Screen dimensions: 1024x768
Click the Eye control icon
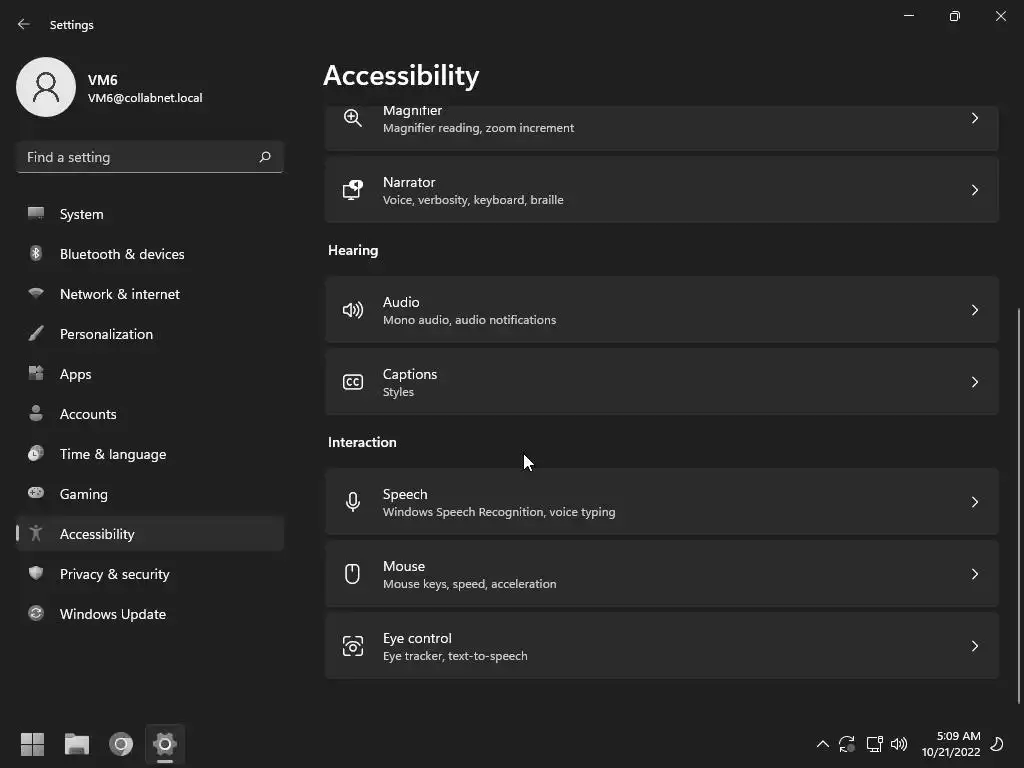(353, 646)
